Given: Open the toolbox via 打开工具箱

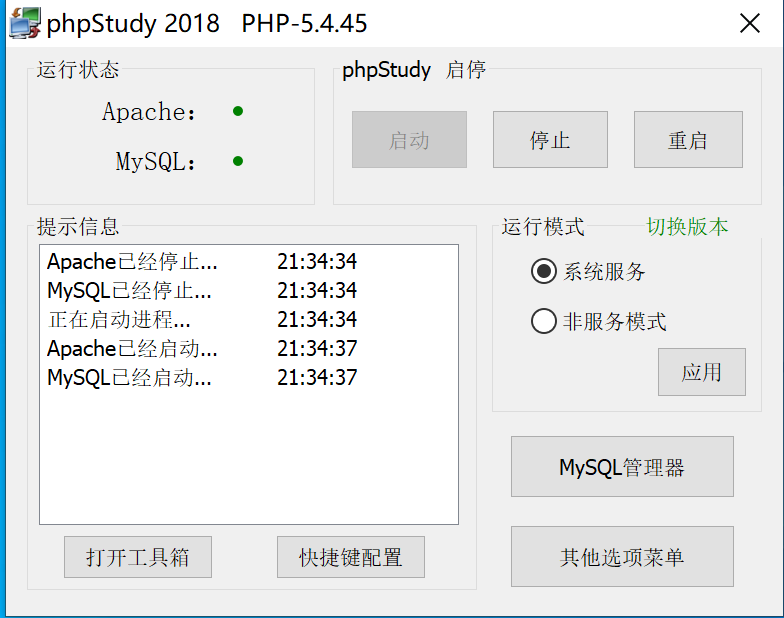Looking at the screenshot, I should point(138,557).
